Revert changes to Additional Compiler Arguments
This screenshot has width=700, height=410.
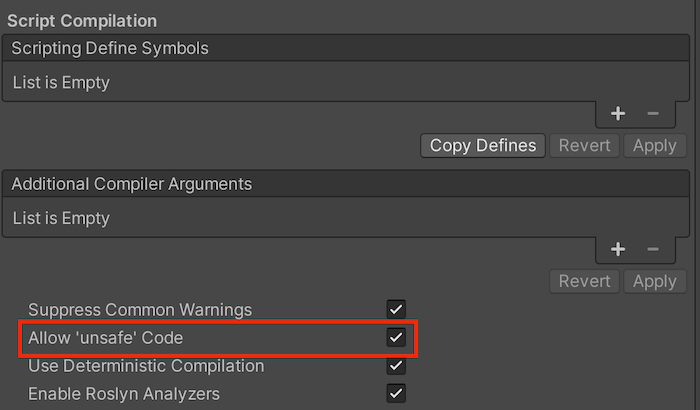click(x=584, y=281)
